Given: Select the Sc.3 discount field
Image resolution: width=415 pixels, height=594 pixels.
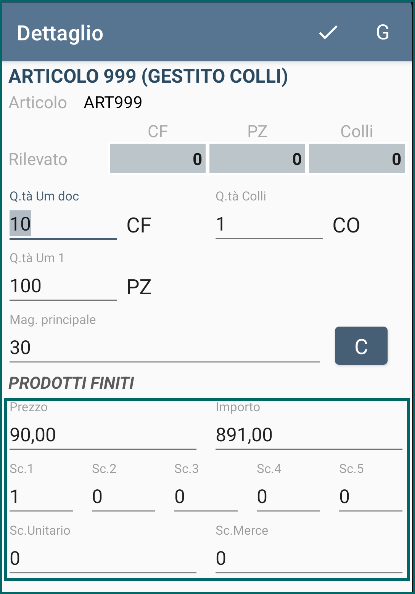Looking at the screenshot, I should (206, 496).
